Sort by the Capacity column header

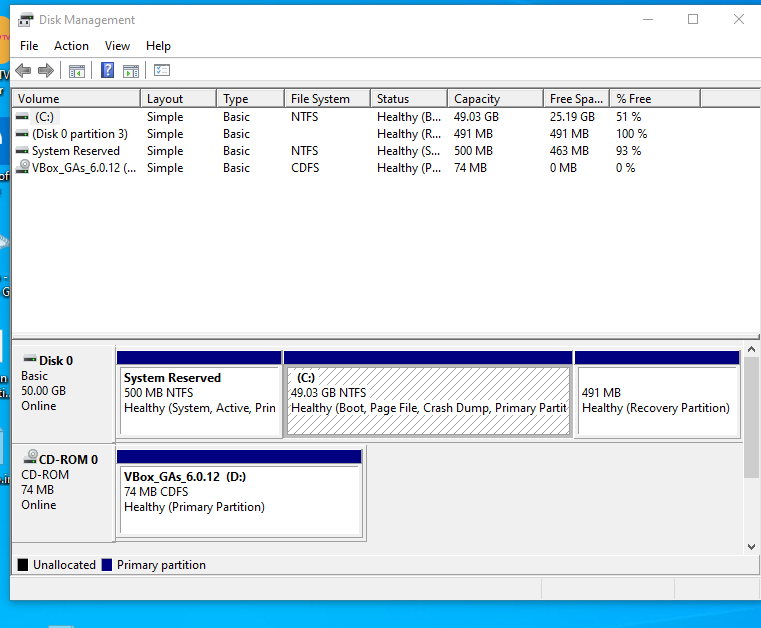(496, 99)
